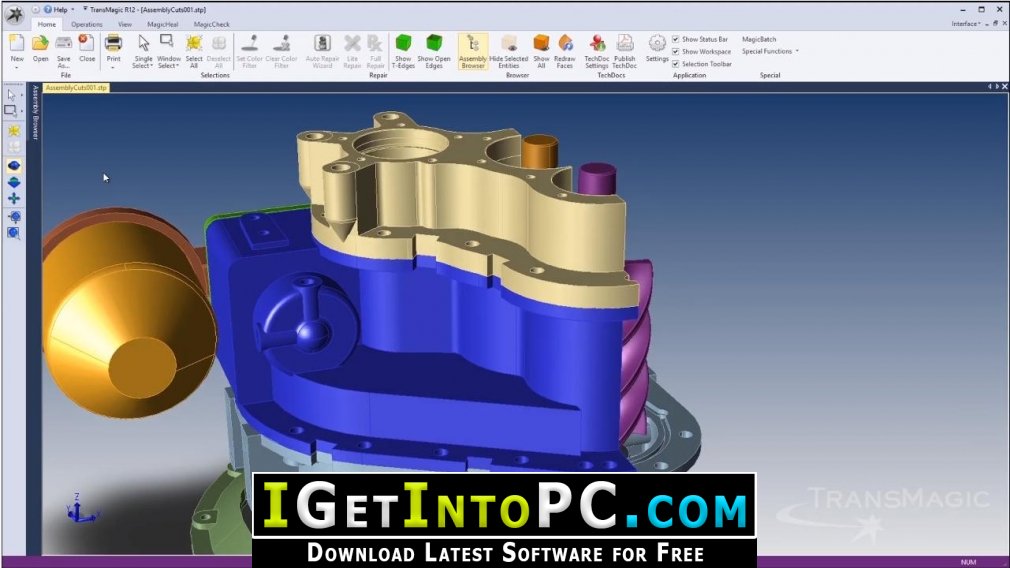Click the zoom window magnifier in the left toolbar
Image resolution: width=1010 pixels, height=568 pixels.
point(14,233)
